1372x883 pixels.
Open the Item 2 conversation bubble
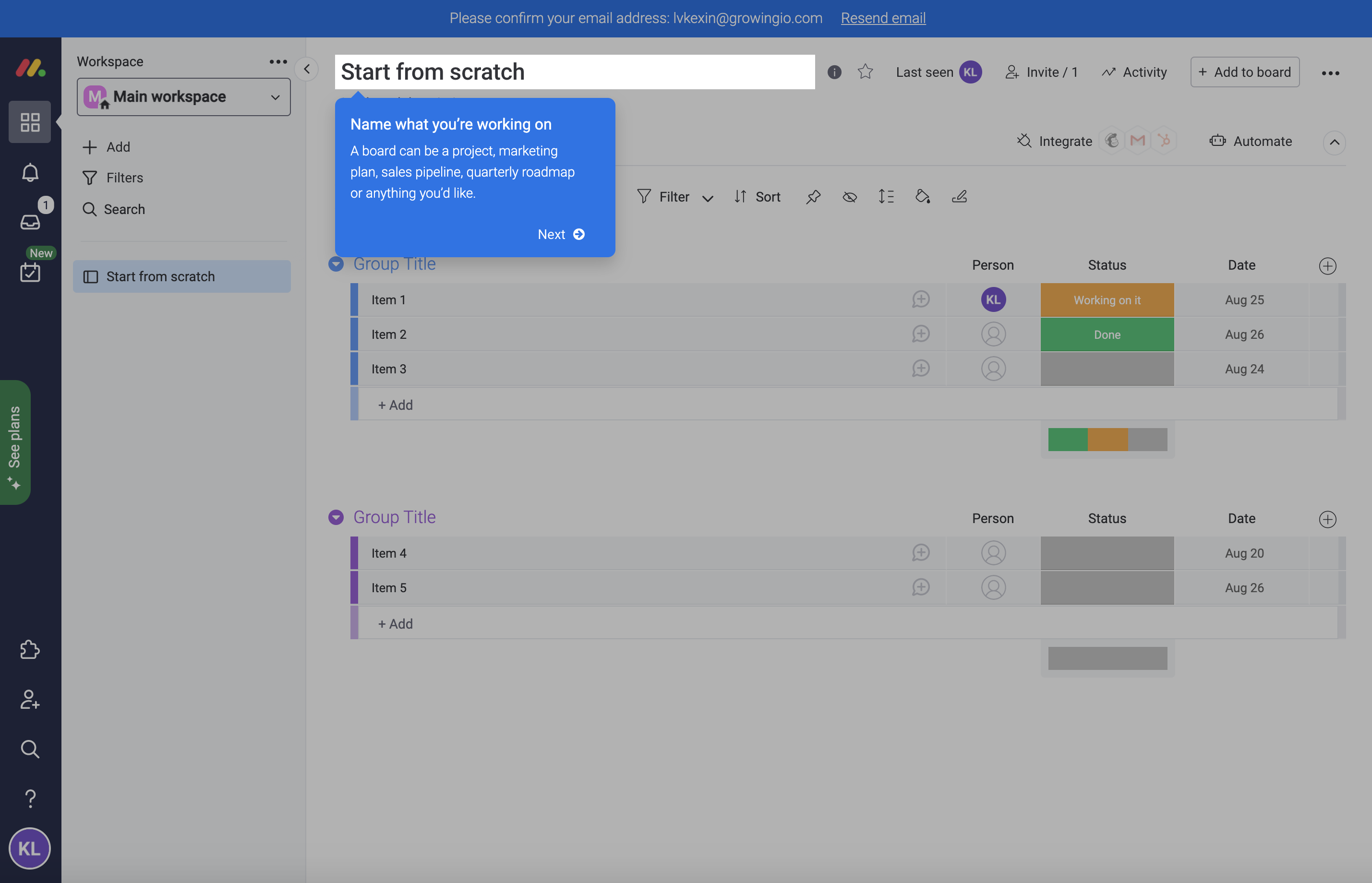(921, 334)
